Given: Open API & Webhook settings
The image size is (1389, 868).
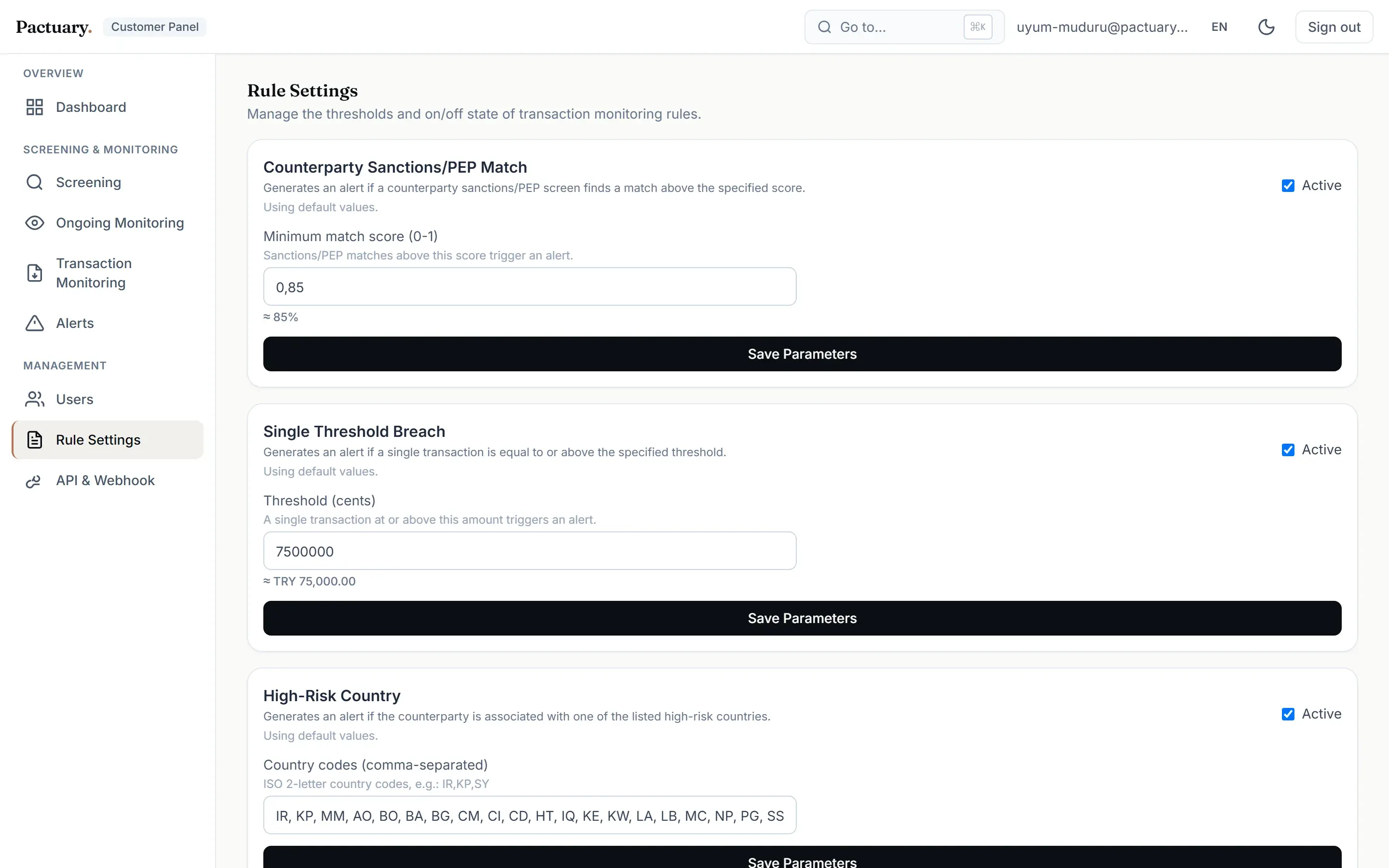Looking at the screenshot, I should (x=108, y=480).
